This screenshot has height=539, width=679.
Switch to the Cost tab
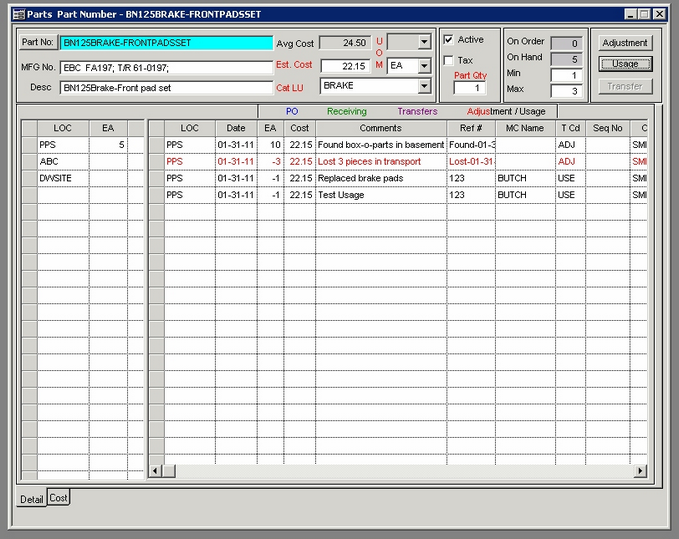59,498
